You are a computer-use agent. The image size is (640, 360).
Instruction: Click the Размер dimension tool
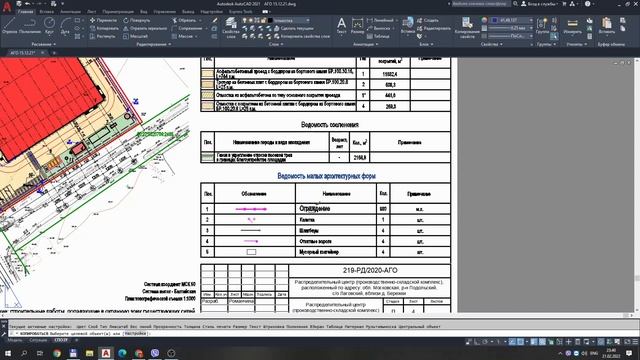[357, 26]
